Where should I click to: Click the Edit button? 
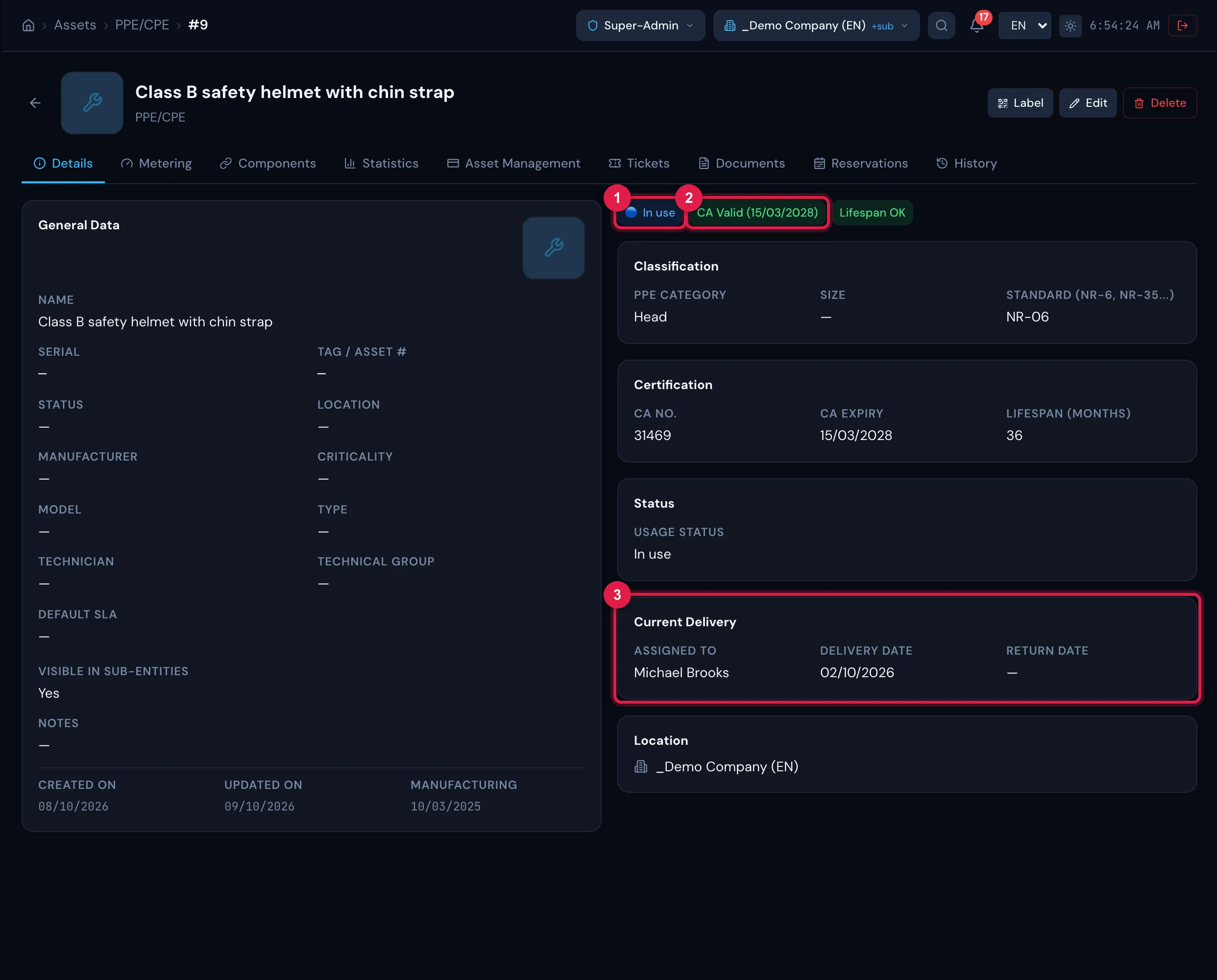click(x=1087, y=103)
